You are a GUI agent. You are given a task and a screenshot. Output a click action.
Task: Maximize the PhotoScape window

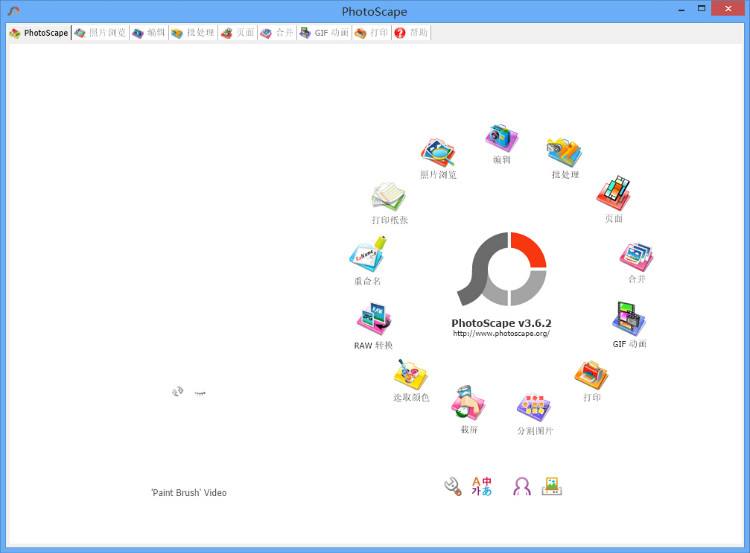coord(701,9)
